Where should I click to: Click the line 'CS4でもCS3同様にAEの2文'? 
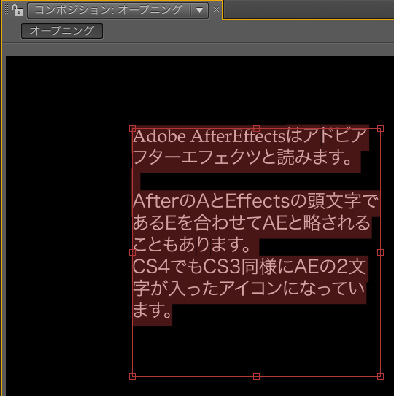pos(249,266)
